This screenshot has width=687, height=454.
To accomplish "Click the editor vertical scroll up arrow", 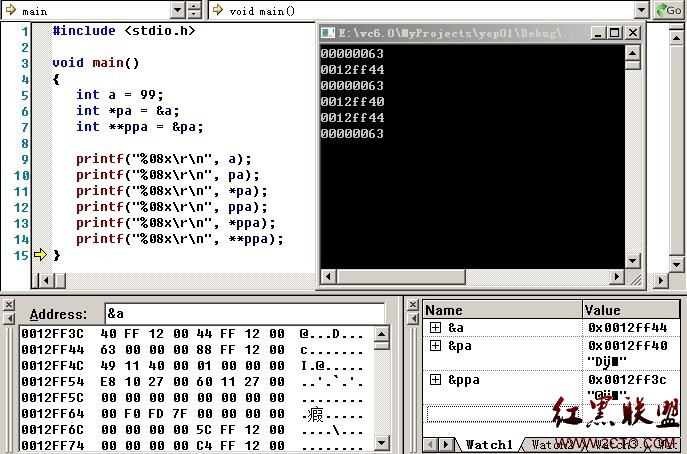I will (x=676, y=39).
